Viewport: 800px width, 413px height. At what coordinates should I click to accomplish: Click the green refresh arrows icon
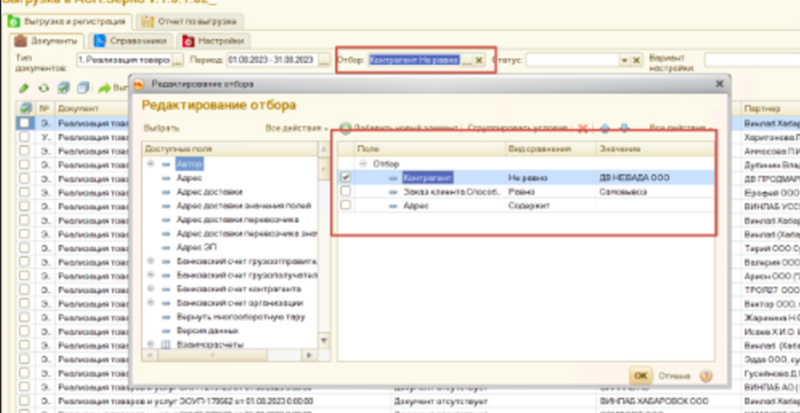(43, 88)
